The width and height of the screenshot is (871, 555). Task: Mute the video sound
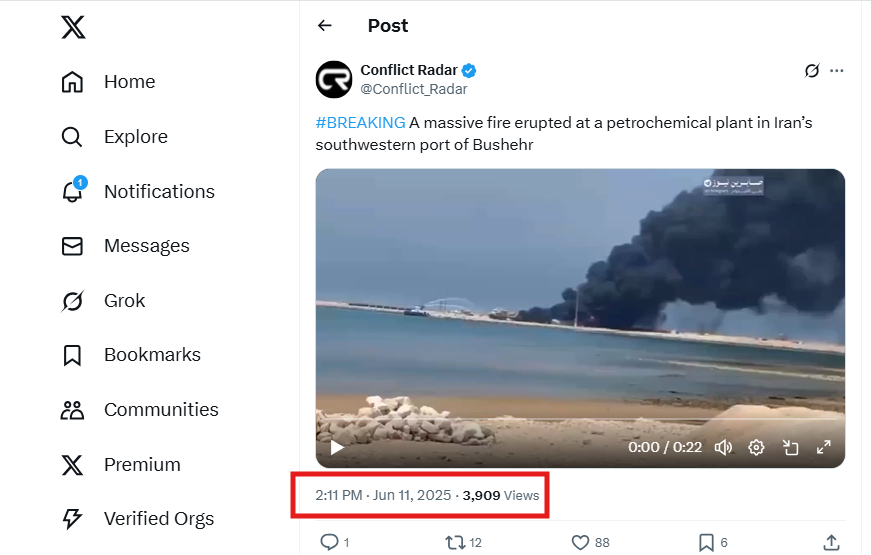[x=723, y=448]
